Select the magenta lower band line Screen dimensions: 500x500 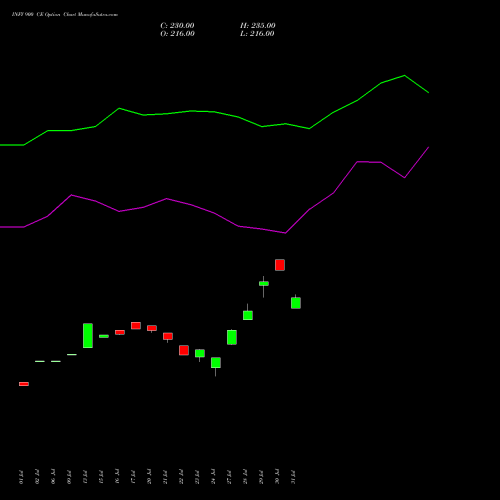pos(214,213)
